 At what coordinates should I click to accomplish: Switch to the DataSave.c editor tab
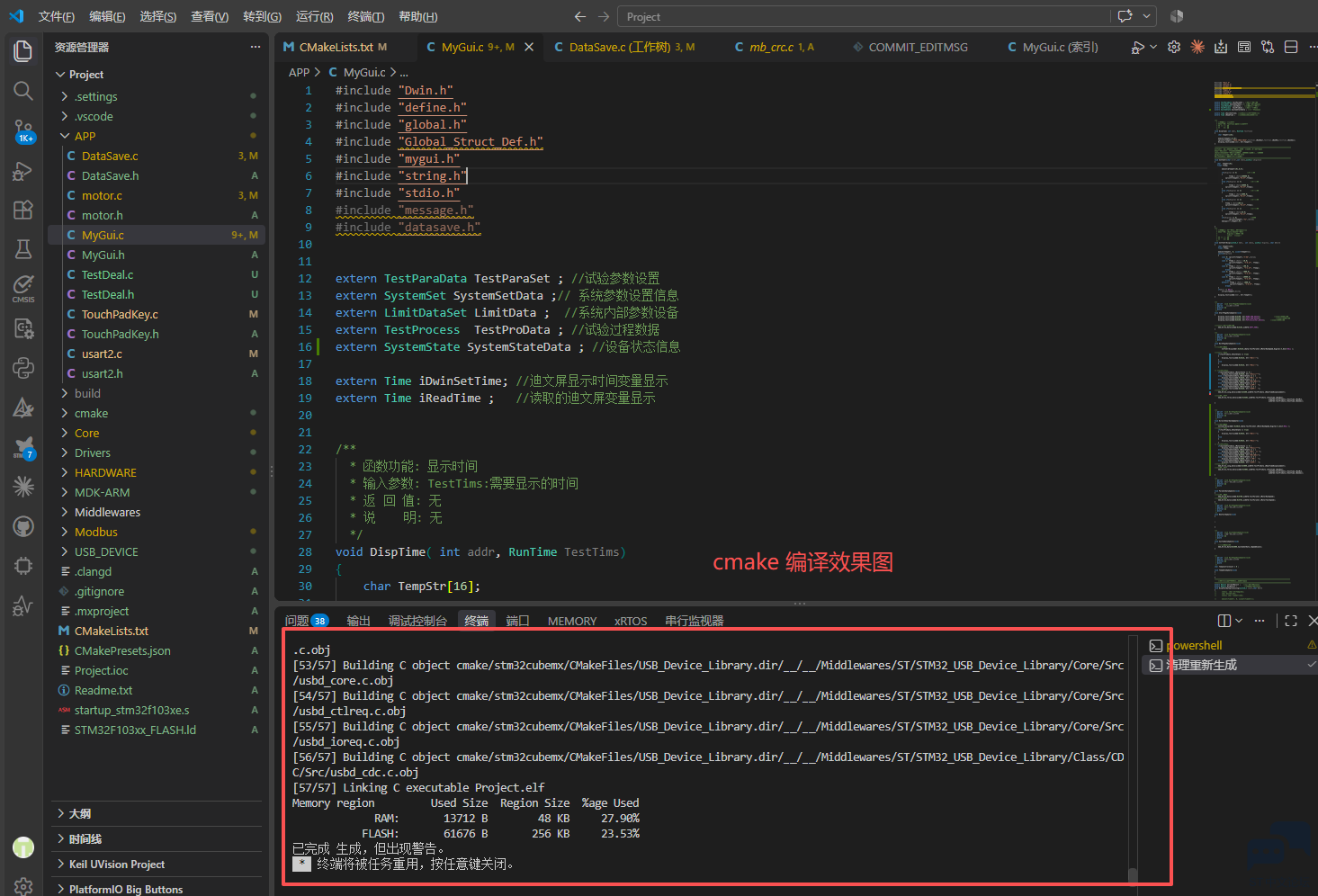624,47
